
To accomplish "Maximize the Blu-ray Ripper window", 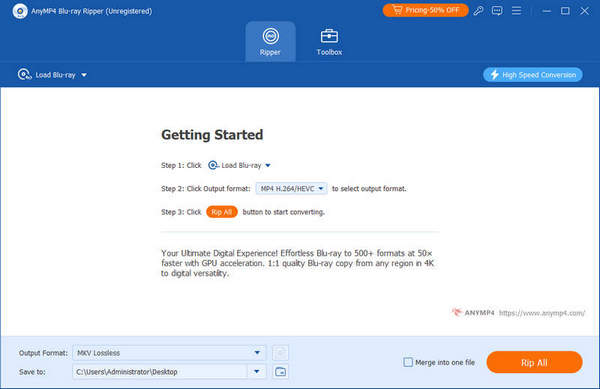I will (x=565, y=11).
